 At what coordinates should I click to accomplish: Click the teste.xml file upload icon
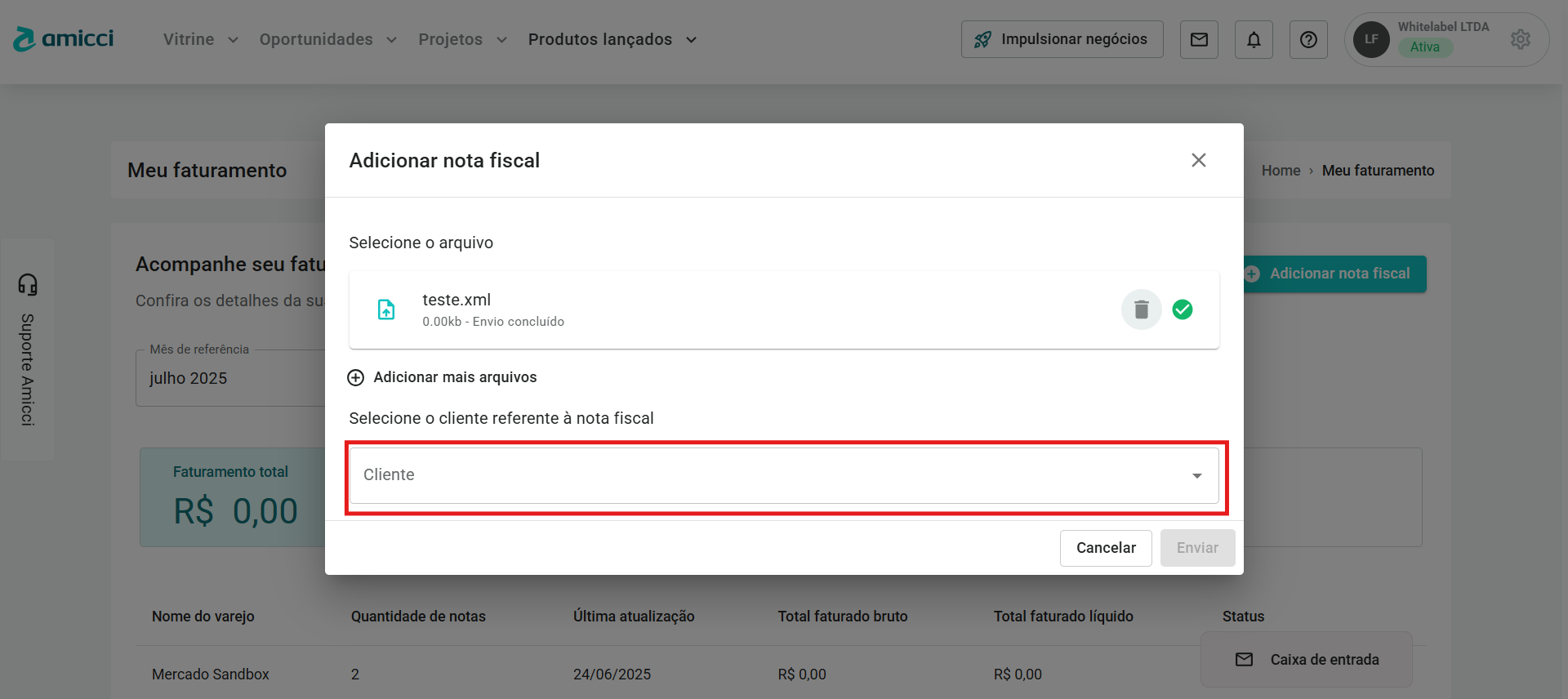tap(386, 309)
